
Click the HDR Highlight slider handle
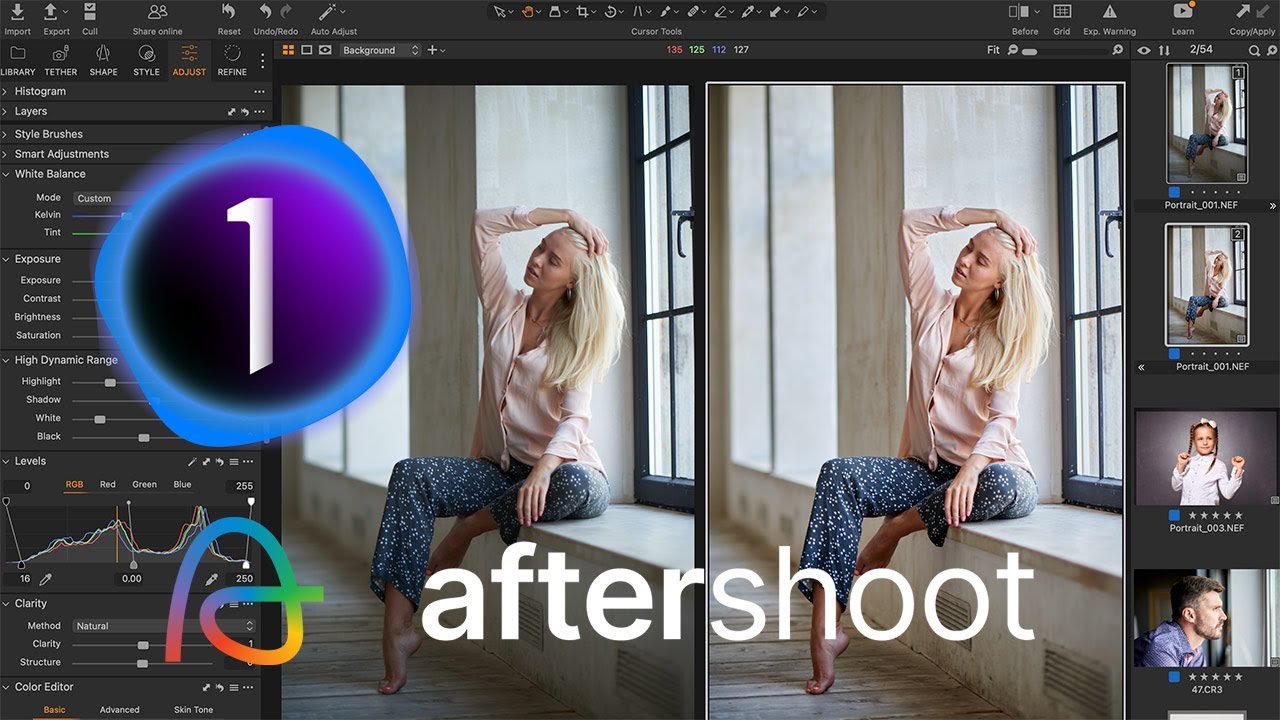tap(110, 382)
